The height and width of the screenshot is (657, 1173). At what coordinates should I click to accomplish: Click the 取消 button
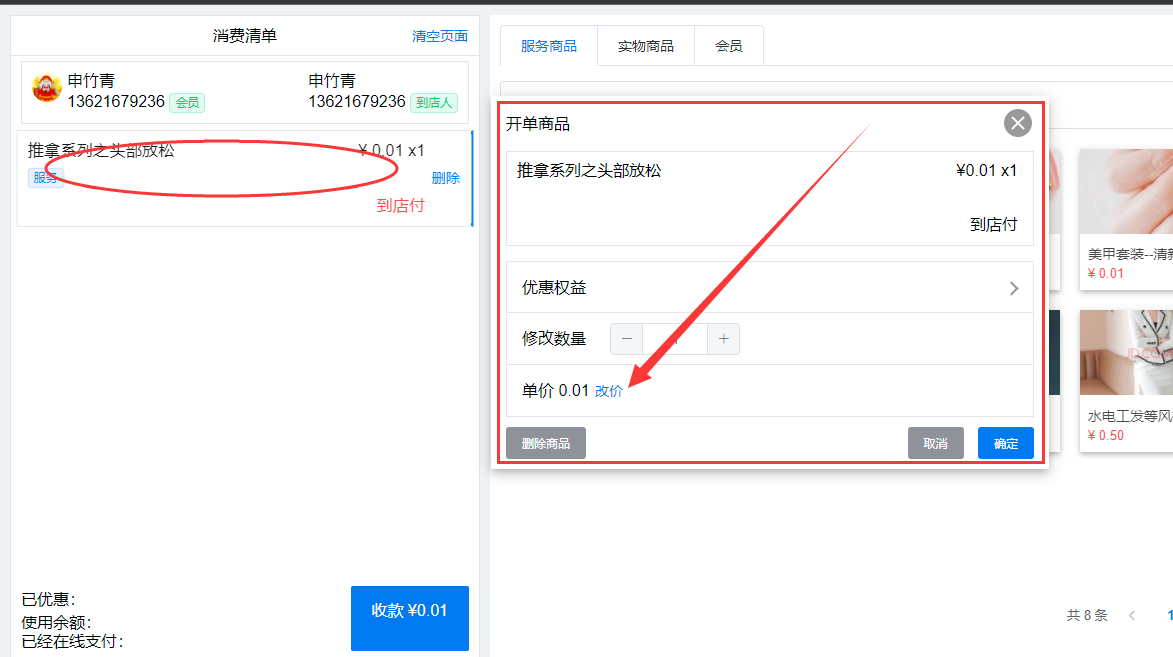click(x=935, y=443)
